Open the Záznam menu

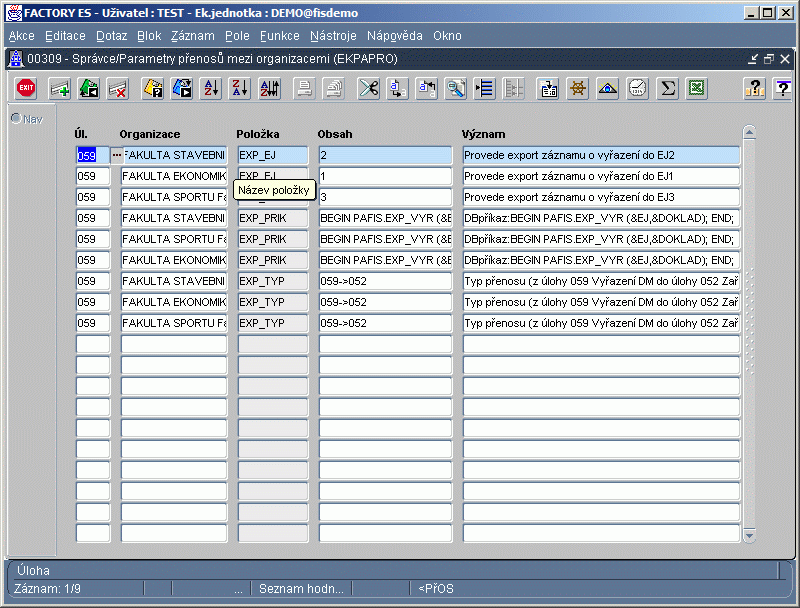pos(192,36)
